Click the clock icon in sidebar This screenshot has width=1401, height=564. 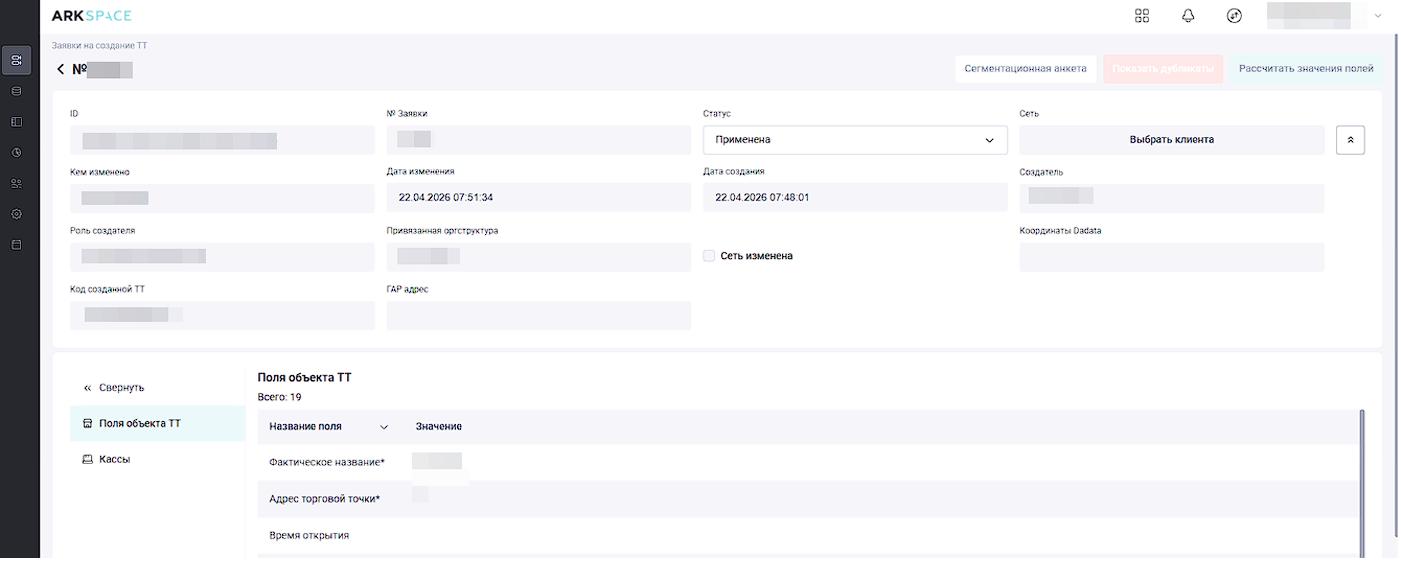coord(16,153)
